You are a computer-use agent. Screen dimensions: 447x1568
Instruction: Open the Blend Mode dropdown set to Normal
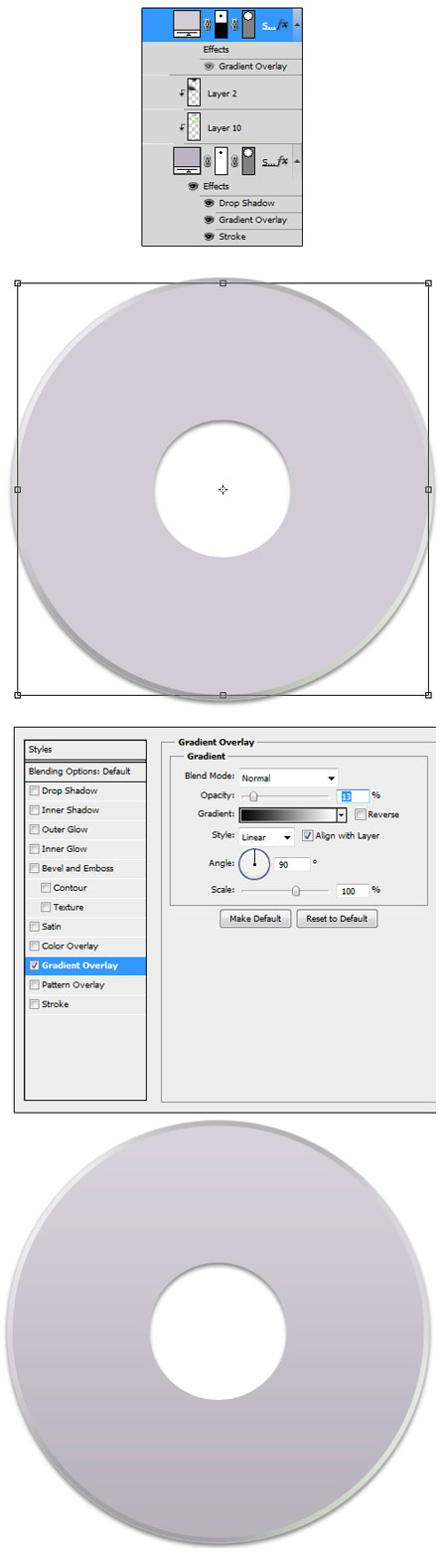288,778
